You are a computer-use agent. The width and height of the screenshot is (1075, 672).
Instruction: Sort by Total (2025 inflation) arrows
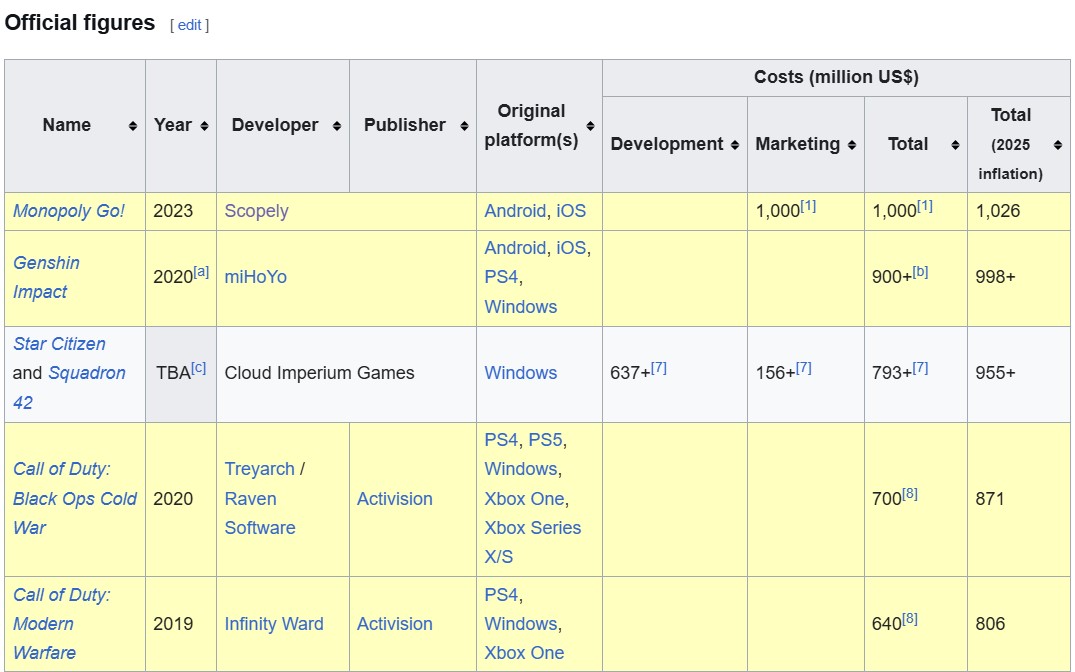(x=1058, y=145)
